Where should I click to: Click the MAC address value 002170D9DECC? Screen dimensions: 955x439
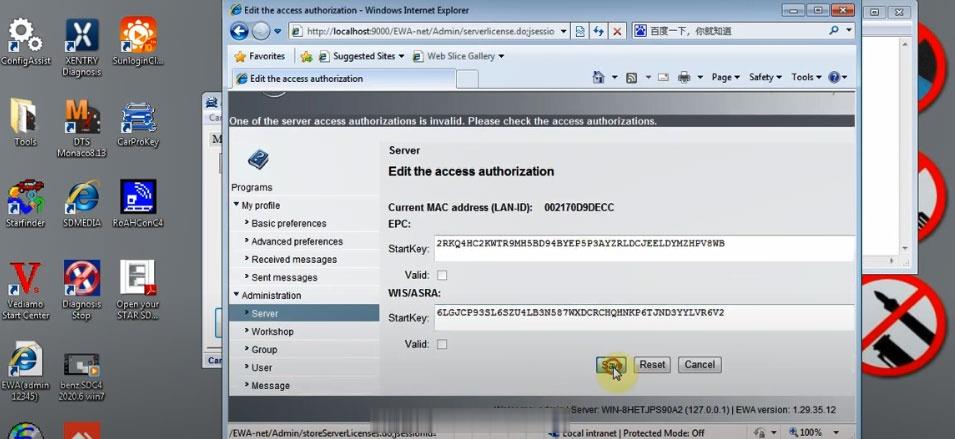[x=579, y=208]
